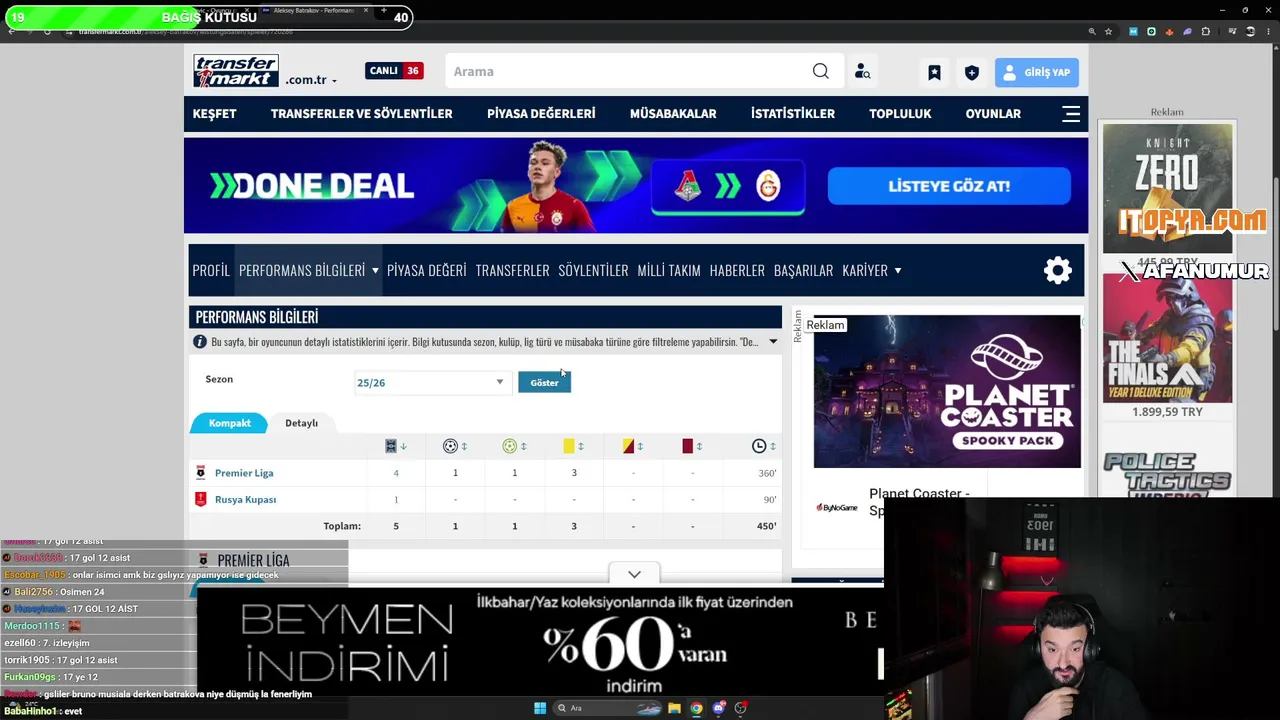This screenshot has width=1280, height=720.
Task: Open the Oyunlar menu
Action: 993,114
